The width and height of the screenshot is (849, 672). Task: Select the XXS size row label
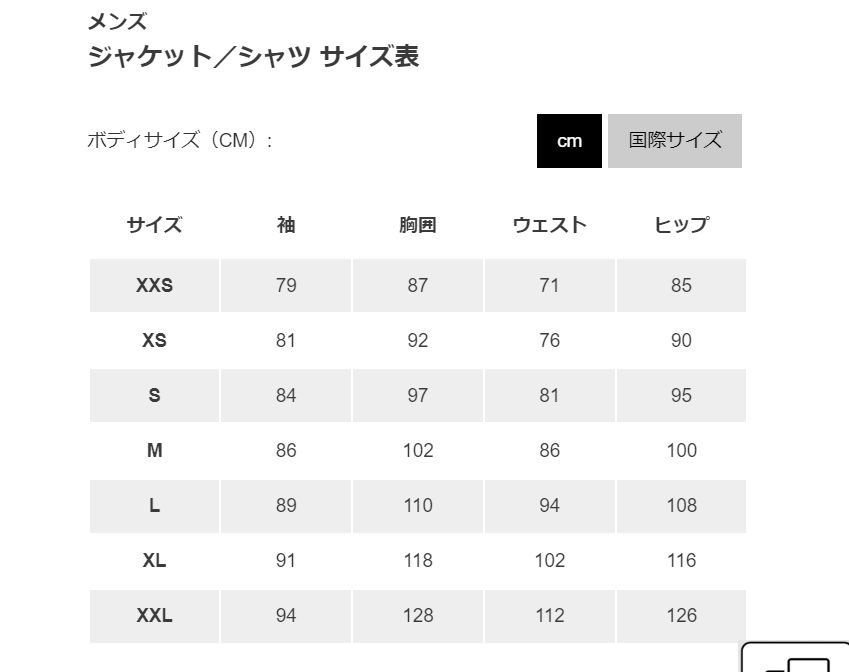154,285
